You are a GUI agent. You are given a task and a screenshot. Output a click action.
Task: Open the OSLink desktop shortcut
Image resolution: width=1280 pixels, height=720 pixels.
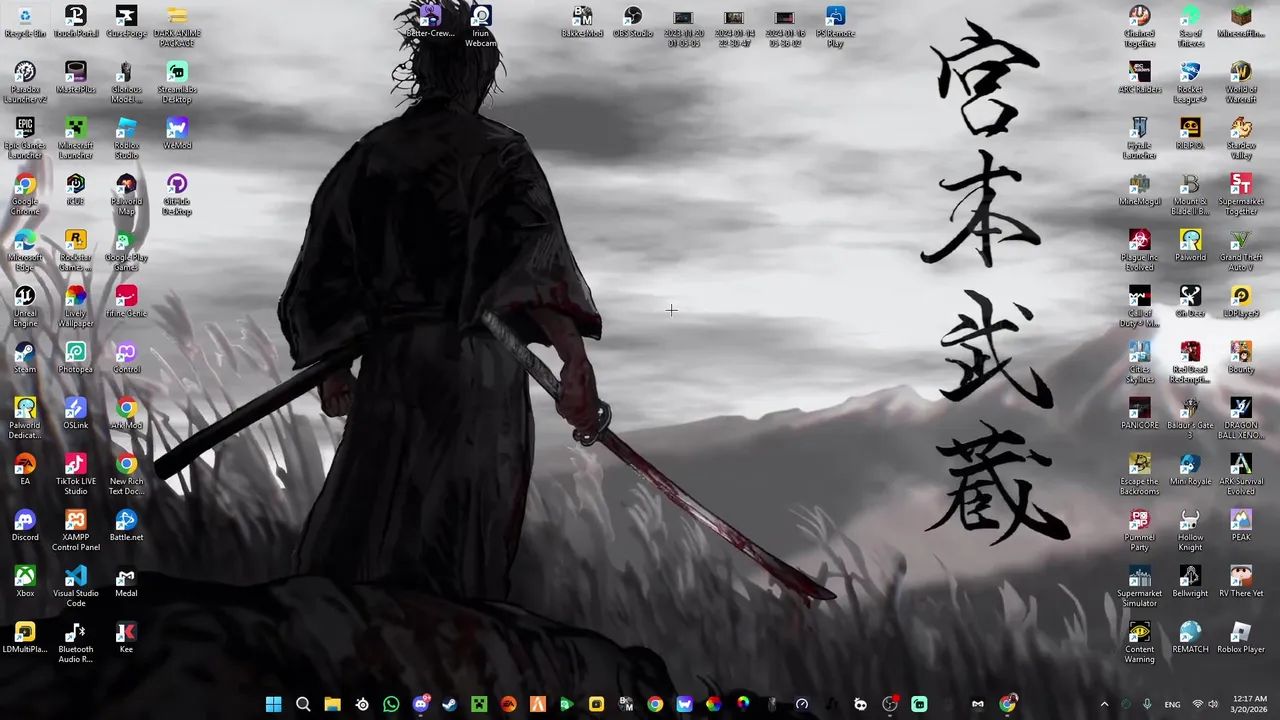76,414
